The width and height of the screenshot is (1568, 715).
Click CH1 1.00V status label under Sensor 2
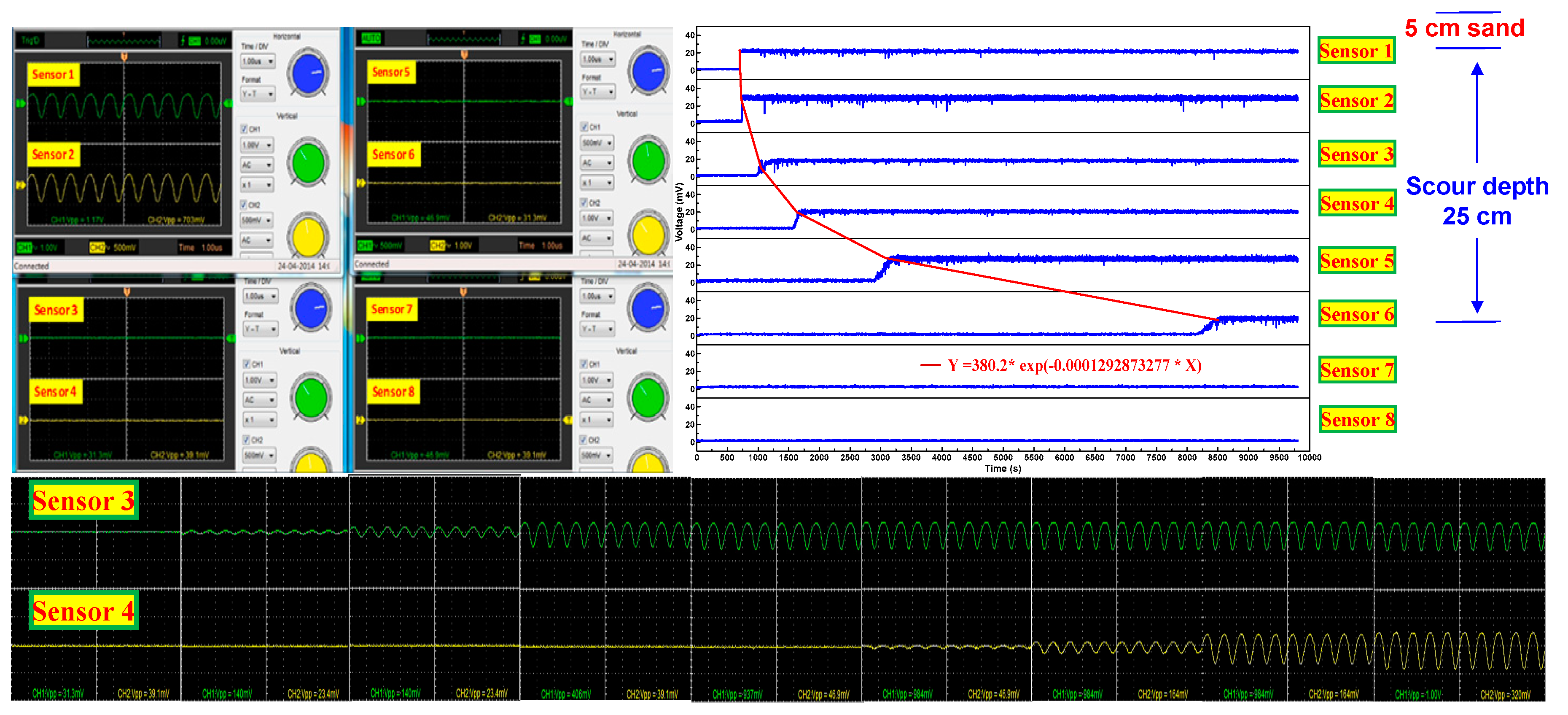click(x=38, y=247)
